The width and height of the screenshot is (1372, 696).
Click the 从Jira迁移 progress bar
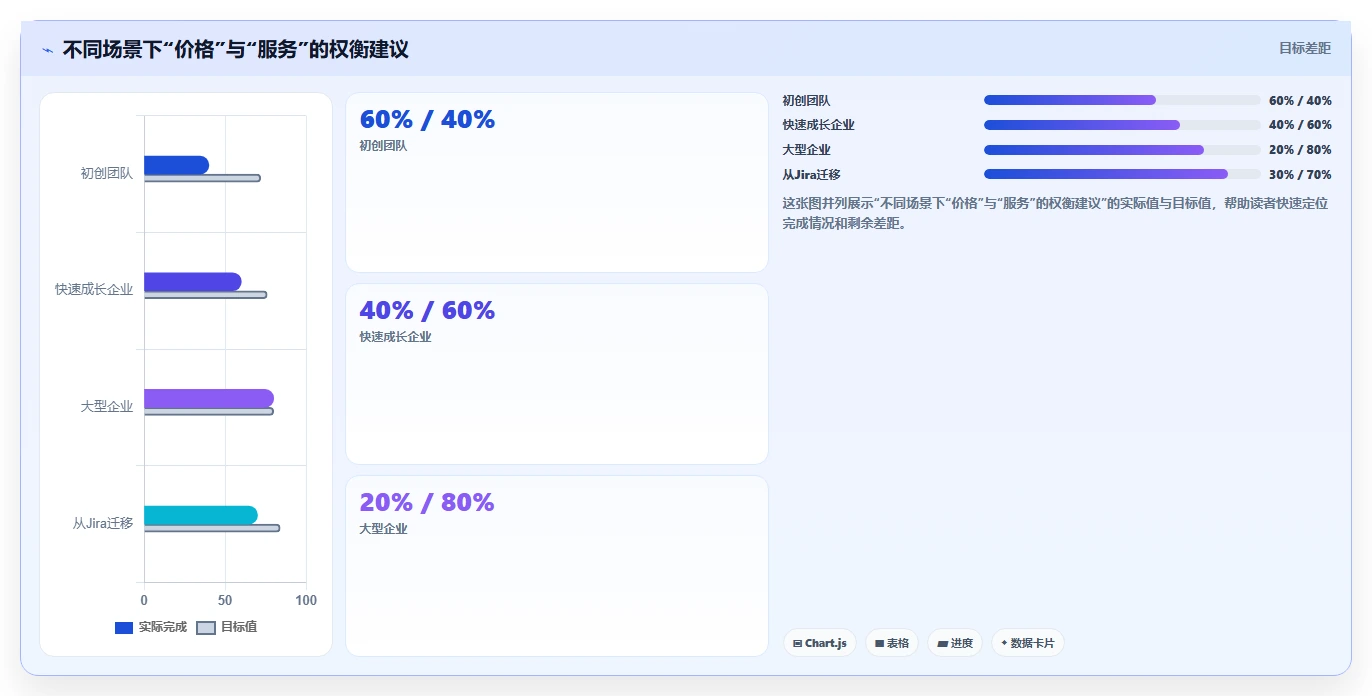1122,174
